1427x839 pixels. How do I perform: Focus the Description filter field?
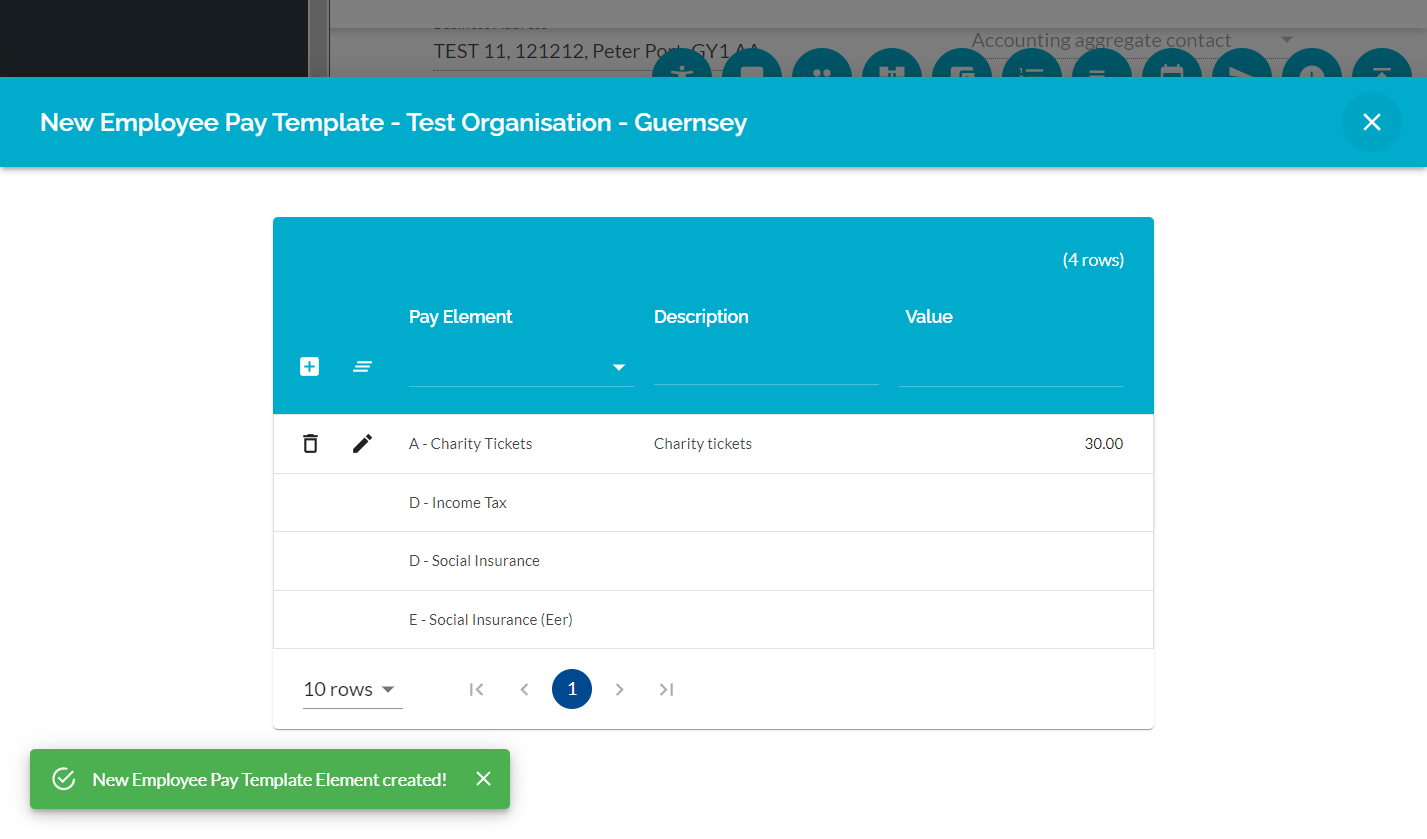coord(766,367)
